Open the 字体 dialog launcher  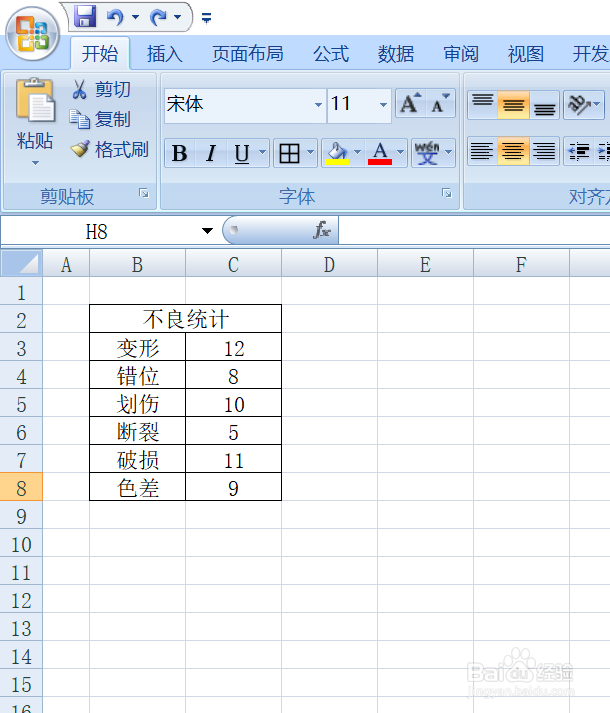[x=447, y=194]
